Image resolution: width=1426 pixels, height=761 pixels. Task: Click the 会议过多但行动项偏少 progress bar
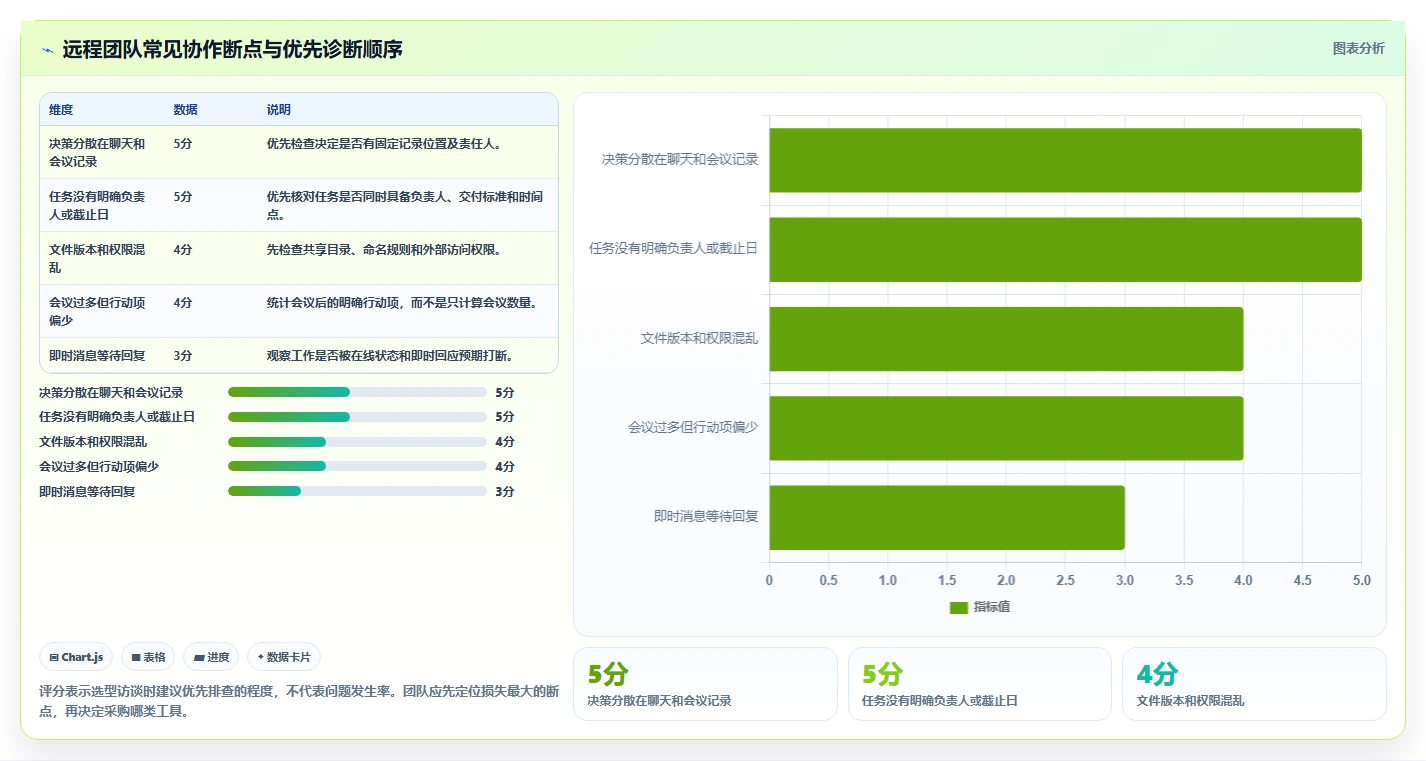click(357, 466)
